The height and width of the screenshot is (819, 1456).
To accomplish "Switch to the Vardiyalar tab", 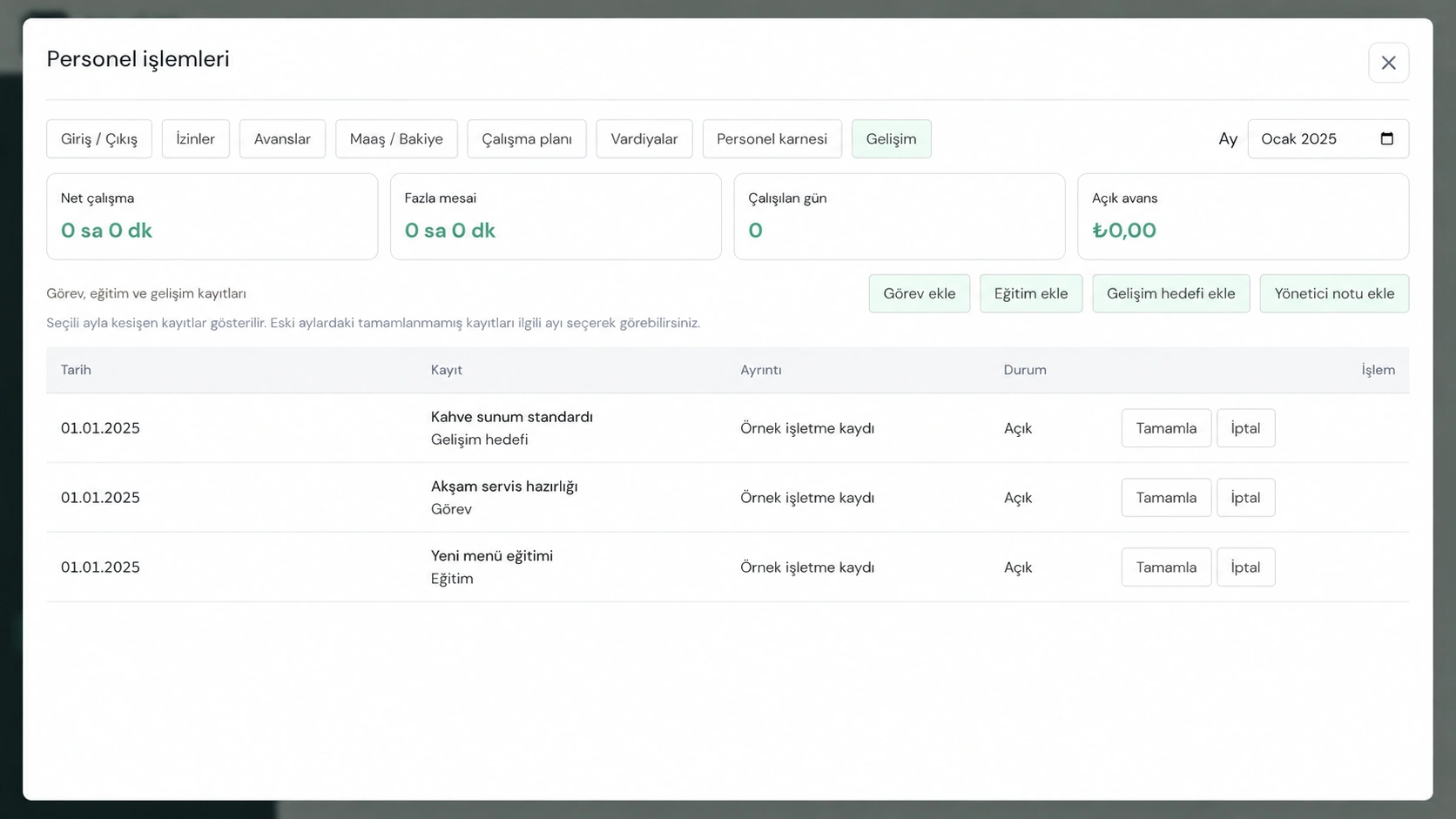I will point(644,138).
